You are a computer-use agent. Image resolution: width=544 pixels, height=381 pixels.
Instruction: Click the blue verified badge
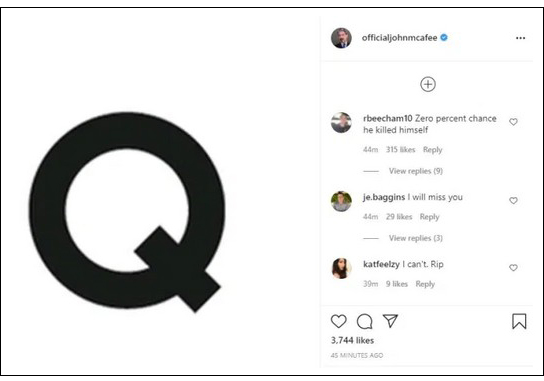(x=444, y=37)
